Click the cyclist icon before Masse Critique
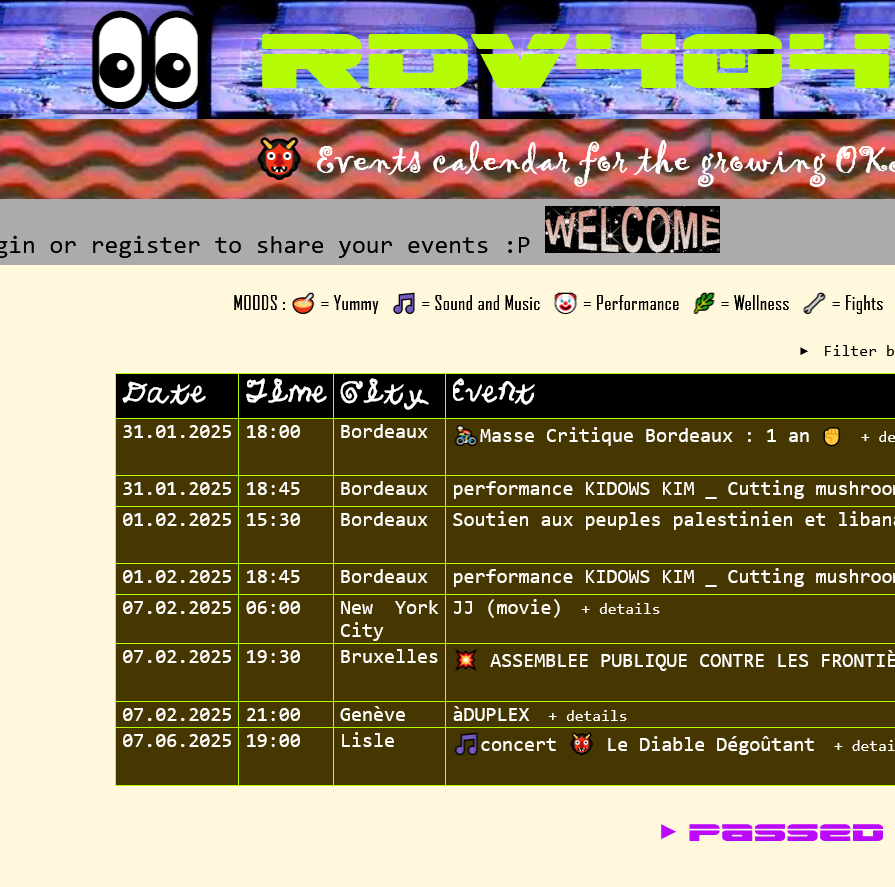 tap(466, 436)
